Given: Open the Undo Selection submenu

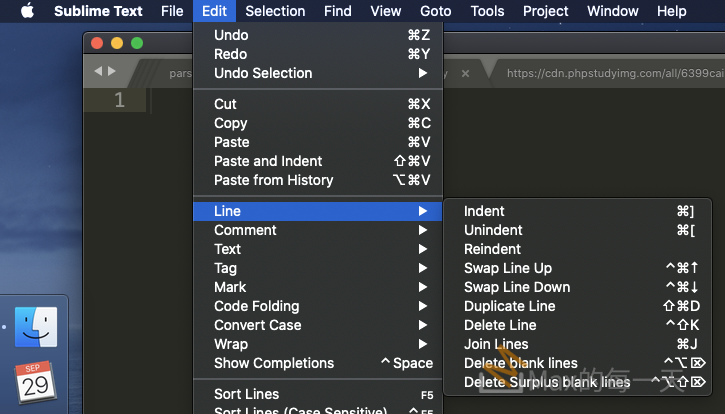Looking at the screenshot, I should pyautogui.click(x=263, y=73).
